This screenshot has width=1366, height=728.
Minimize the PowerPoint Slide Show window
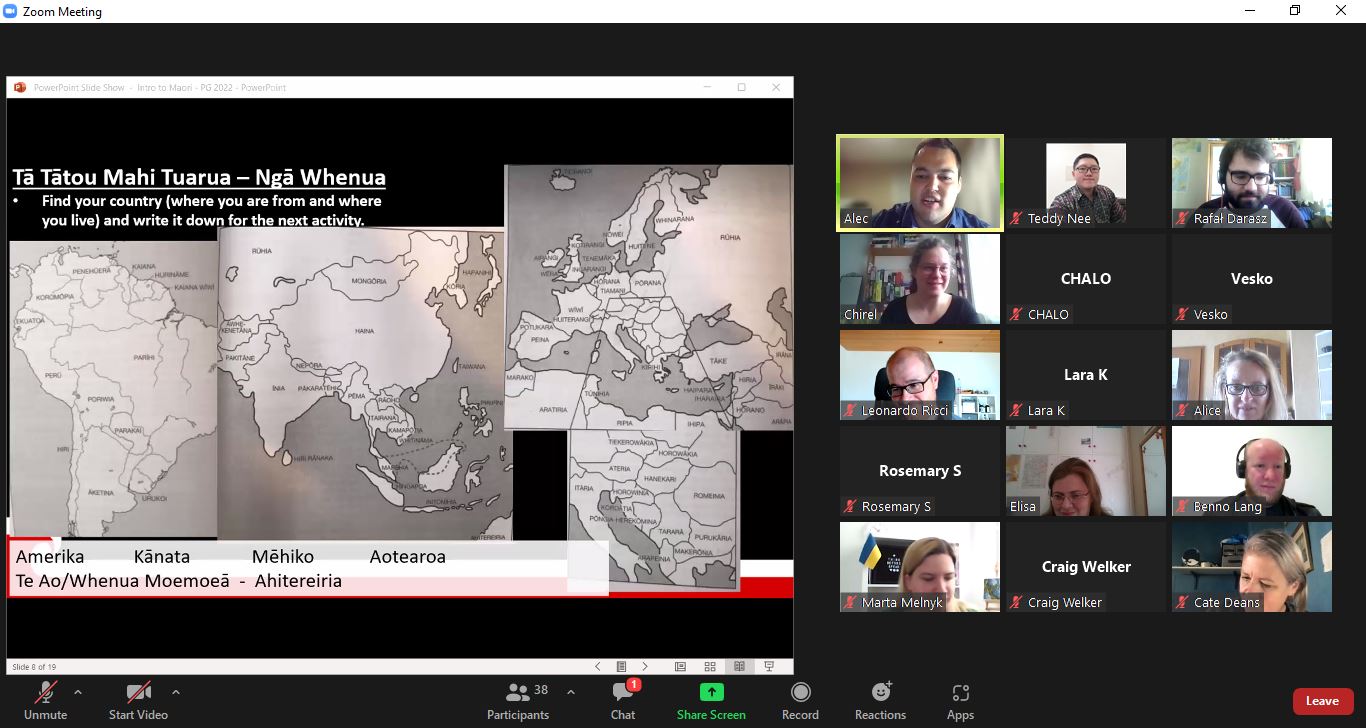point(707,87)
